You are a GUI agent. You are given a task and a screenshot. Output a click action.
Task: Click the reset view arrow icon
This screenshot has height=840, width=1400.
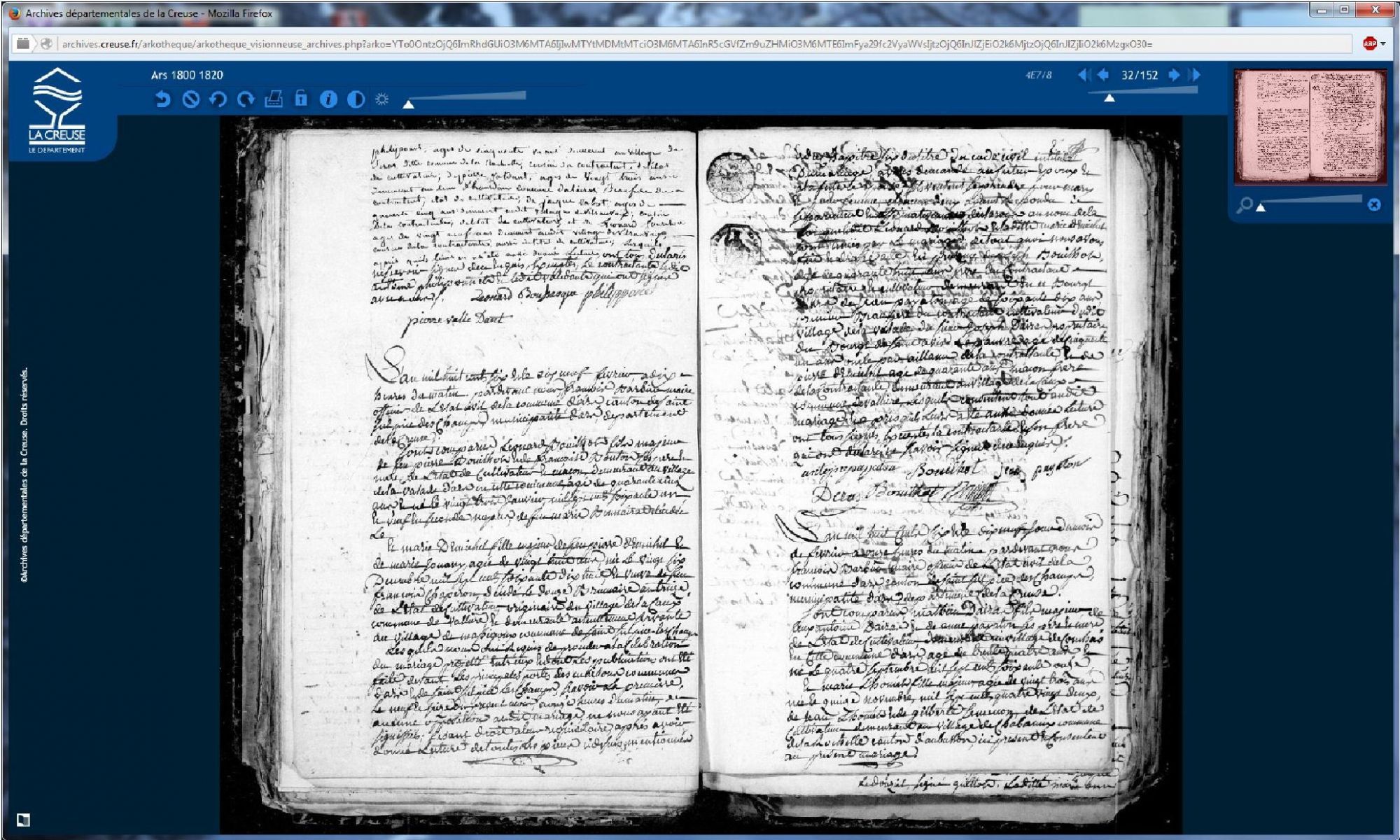[162, 99]
